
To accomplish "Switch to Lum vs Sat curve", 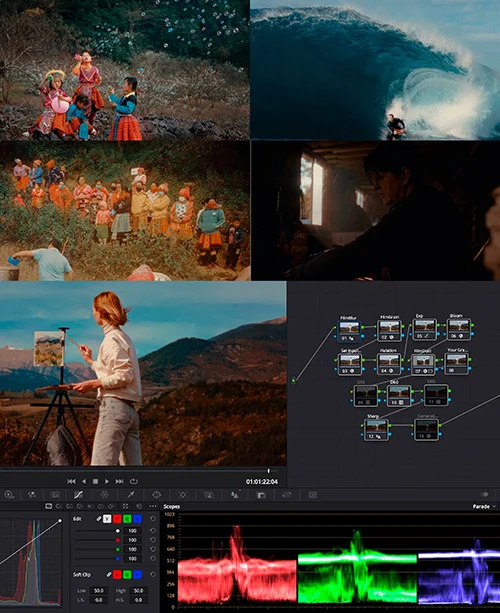I will [90, 506].
